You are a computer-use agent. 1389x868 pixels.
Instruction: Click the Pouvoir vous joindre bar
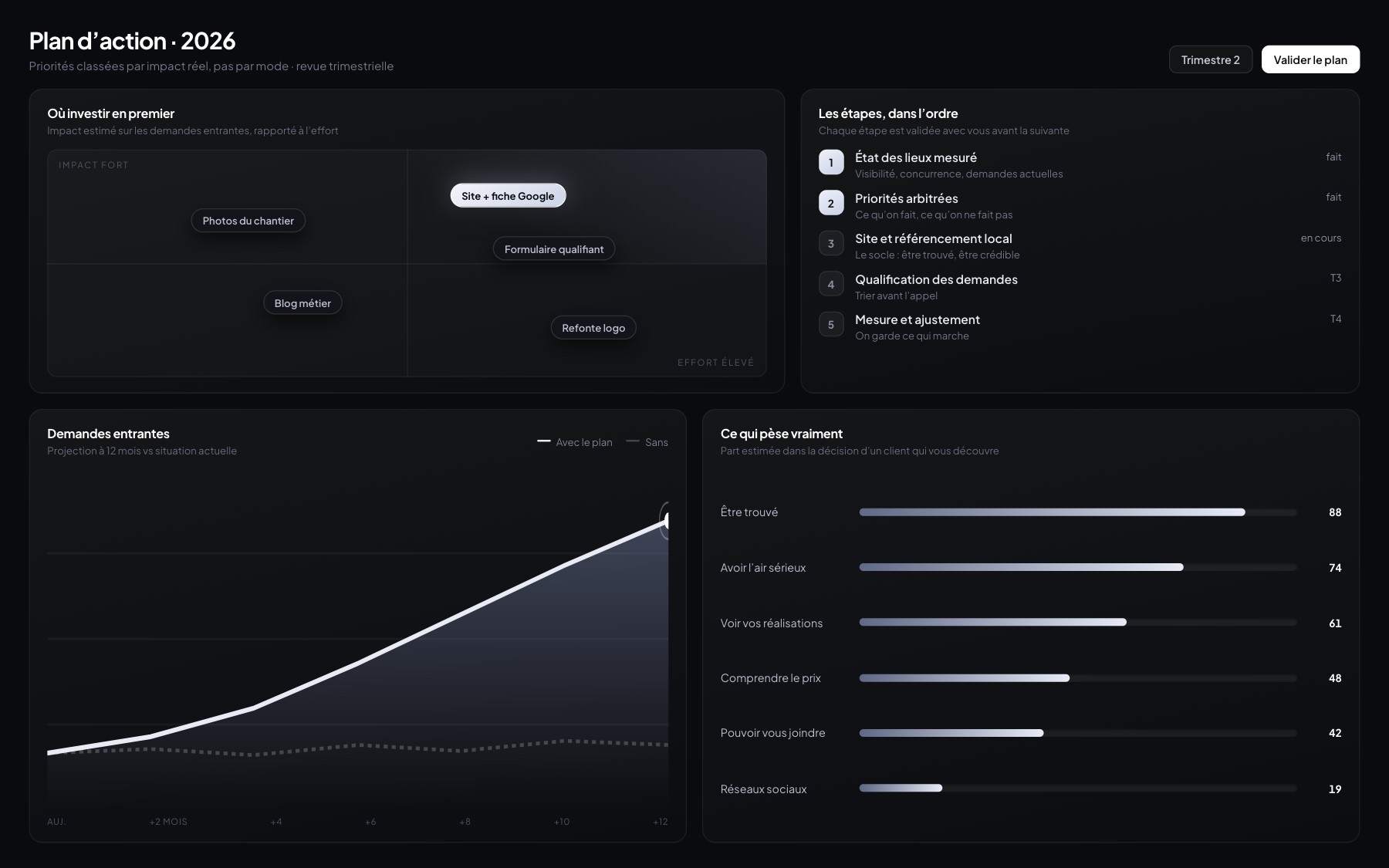pyautogui.click(x=1078, y=733)
